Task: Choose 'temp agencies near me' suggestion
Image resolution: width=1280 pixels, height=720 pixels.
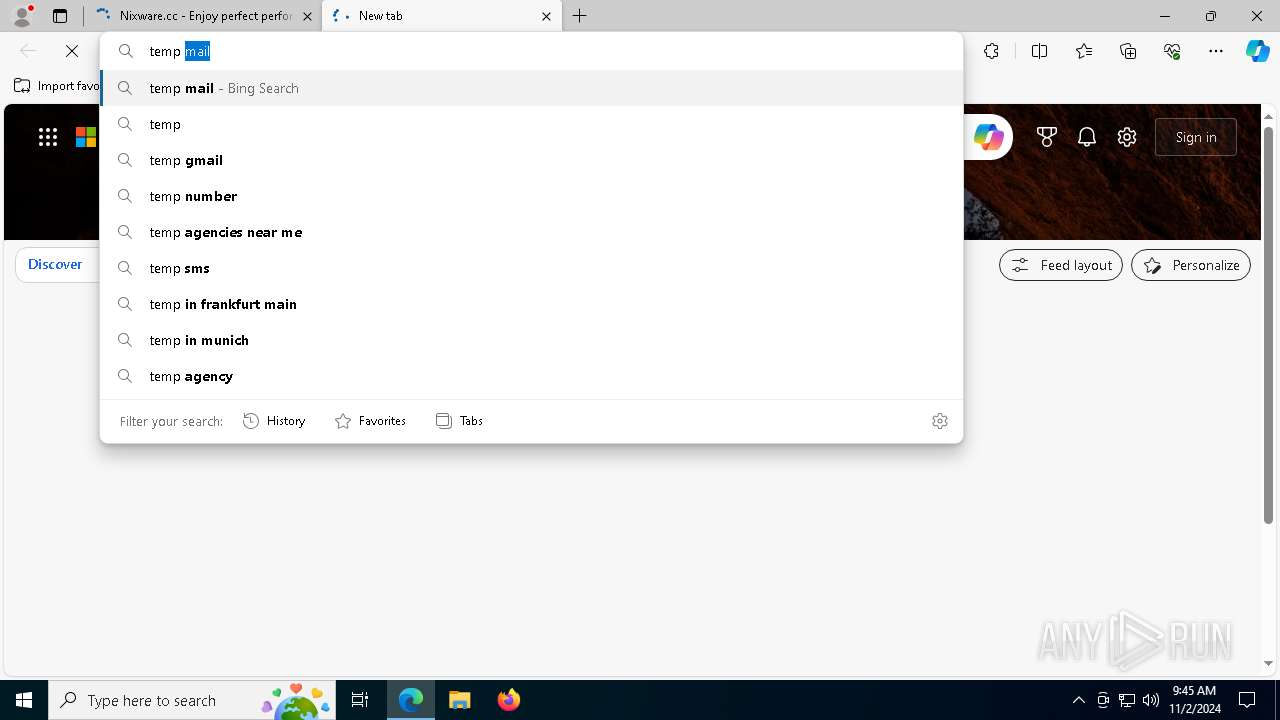Action: click(531, 232)
